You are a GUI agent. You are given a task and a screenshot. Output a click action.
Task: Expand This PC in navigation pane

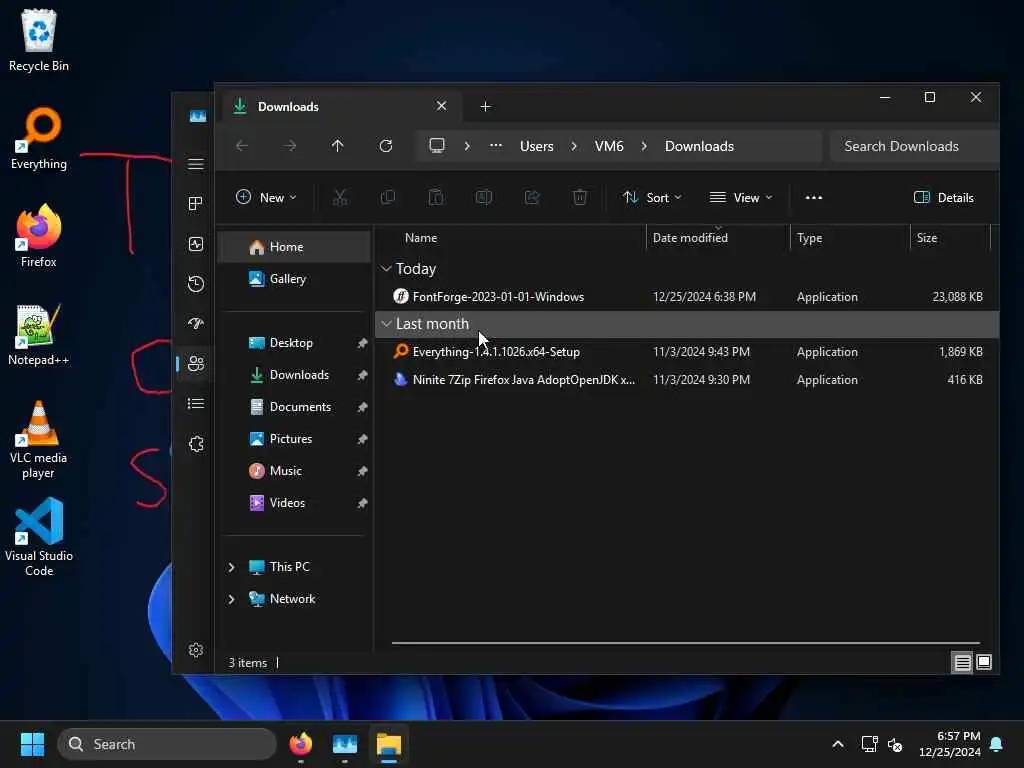tap(231, 567)
